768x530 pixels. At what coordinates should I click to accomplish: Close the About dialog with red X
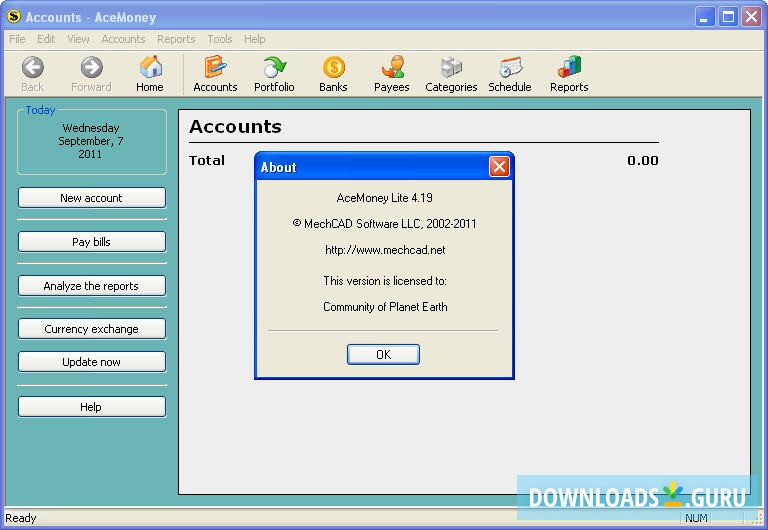point(499,167)
